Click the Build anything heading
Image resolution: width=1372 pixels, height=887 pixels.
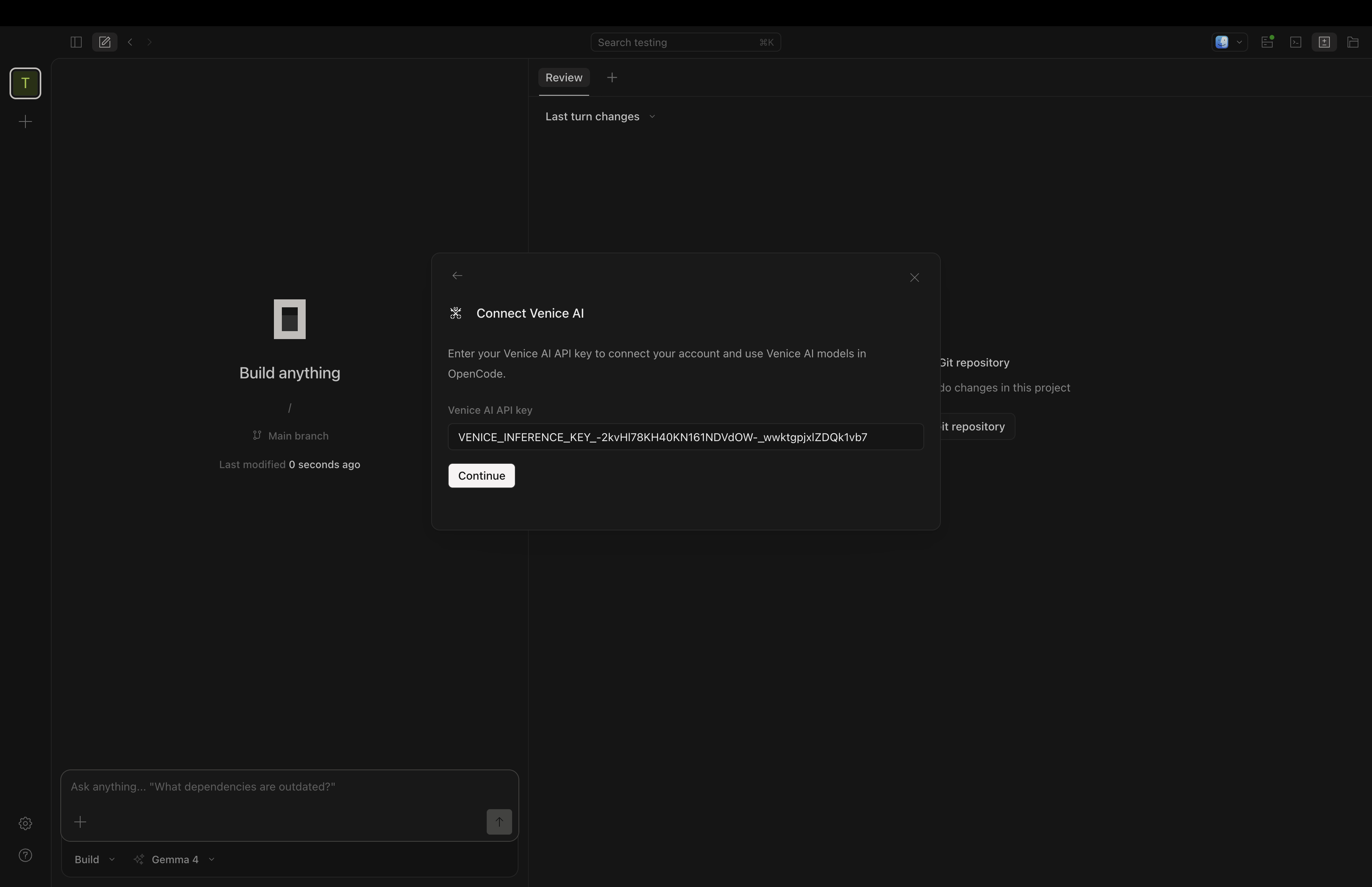click(x=289, y=373)
